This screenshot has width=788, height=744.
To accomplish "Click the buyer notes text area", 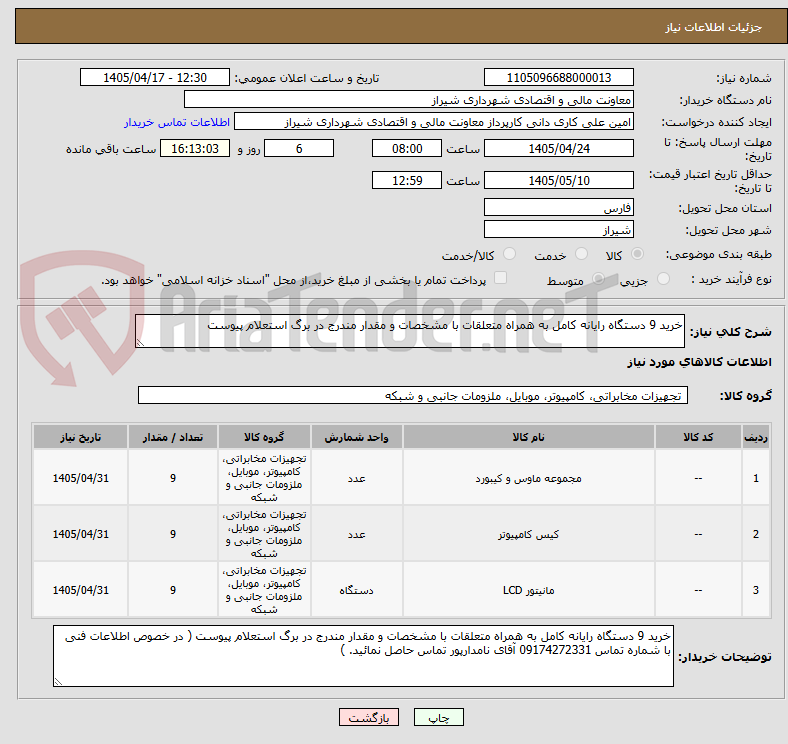I will (x=363, y=656).
